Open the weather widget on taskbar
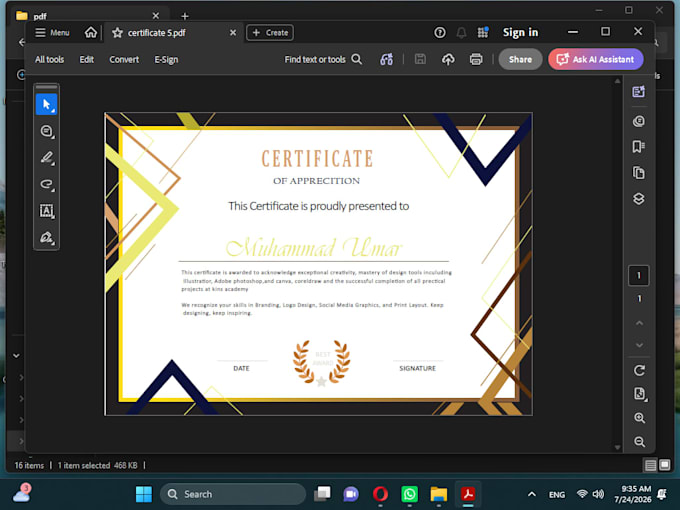 21,493
